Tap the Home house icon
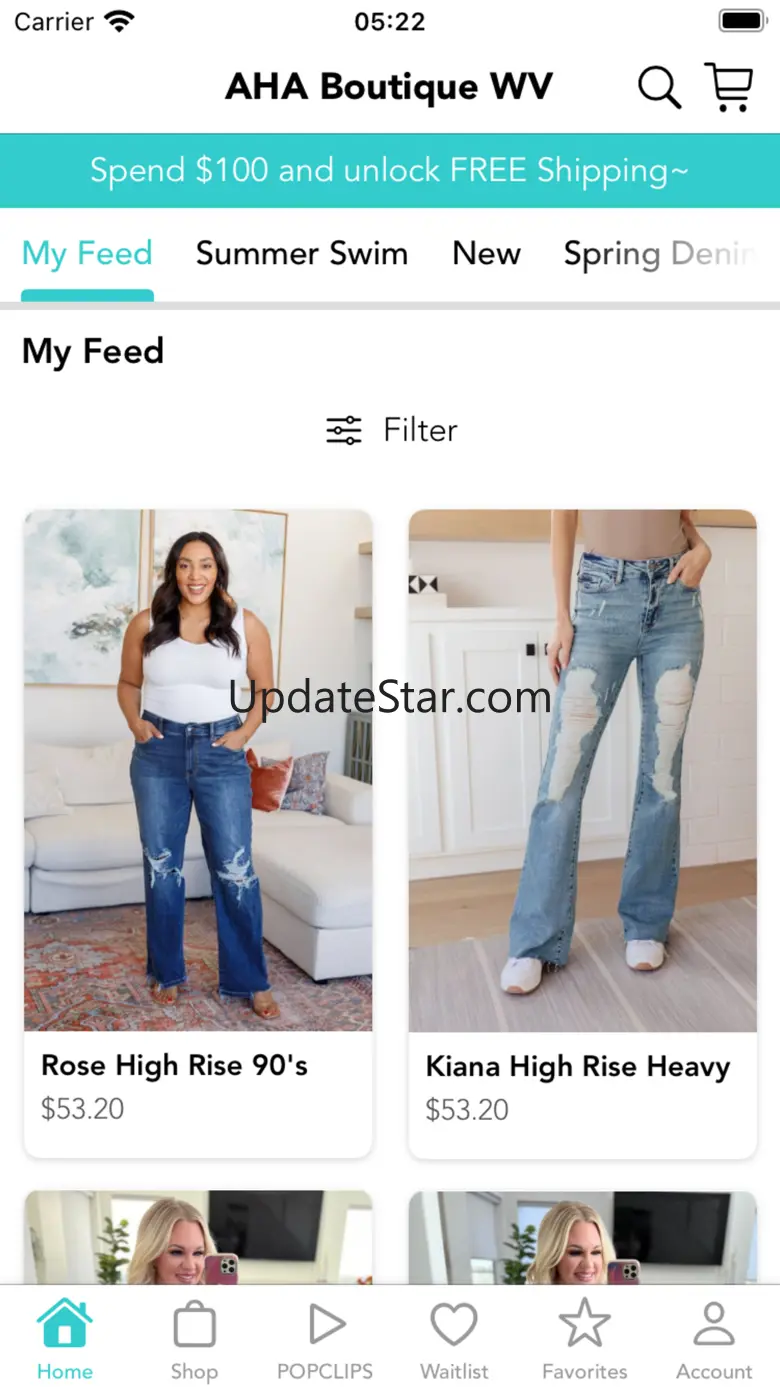The image size is (780, 1387). pyautogui.click(x=65, y=1323)
